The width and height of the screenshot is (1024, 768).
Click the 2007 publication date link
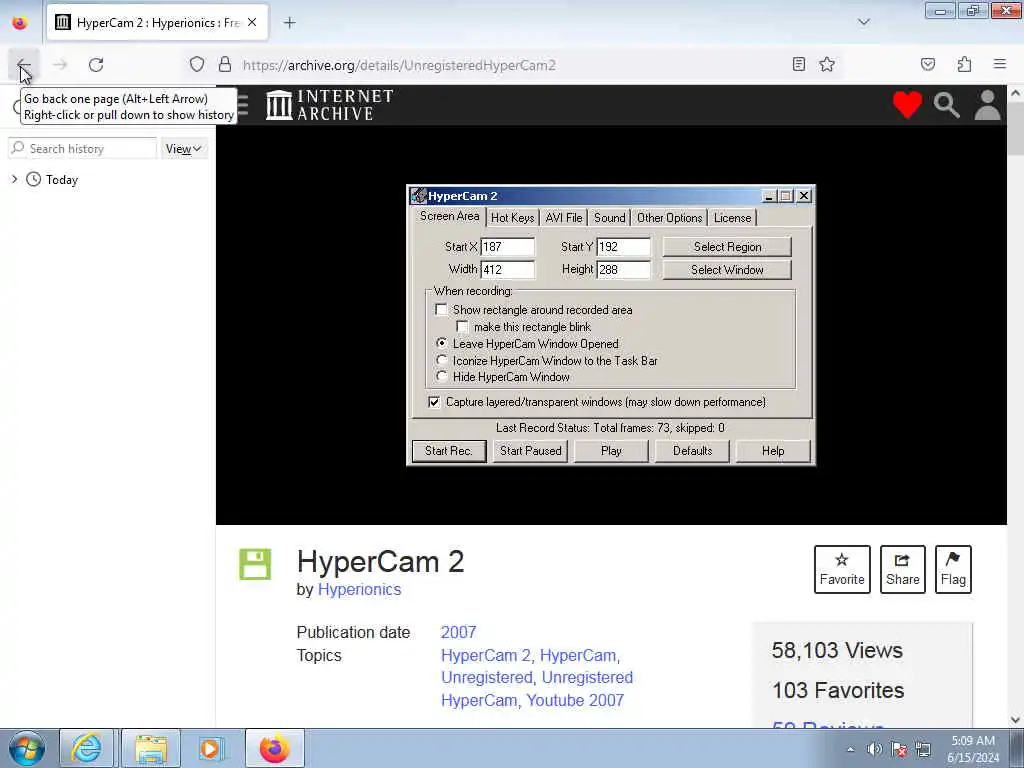pos(458,632)
